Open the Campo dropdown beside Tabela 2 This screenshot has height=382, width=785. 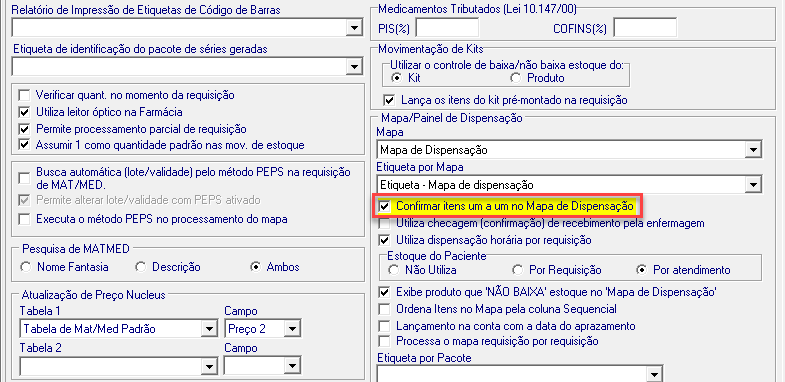[x=292, y=366]
